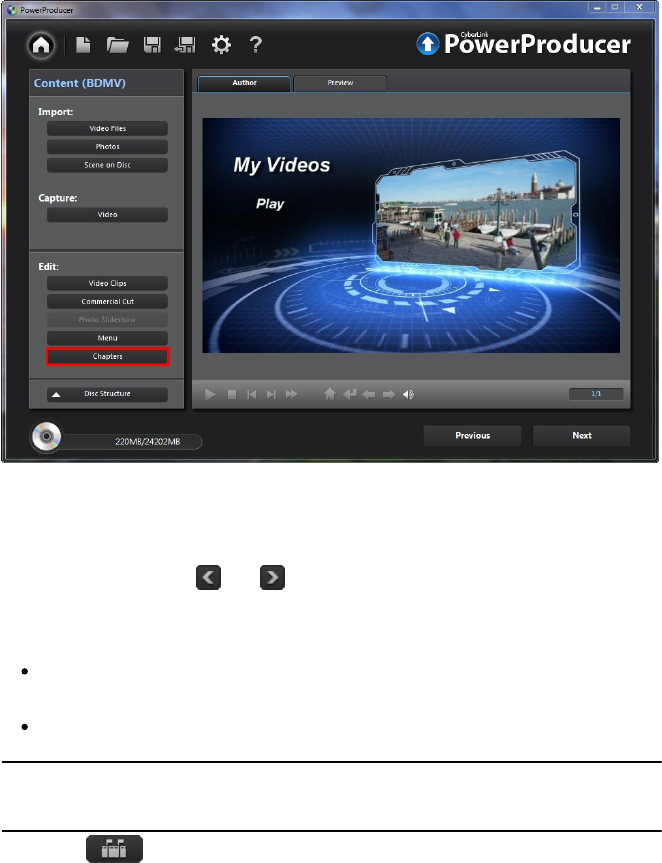This screenshot has width=662, height=863.
Task: Import Photos
Action: click(x=107, y=146)
